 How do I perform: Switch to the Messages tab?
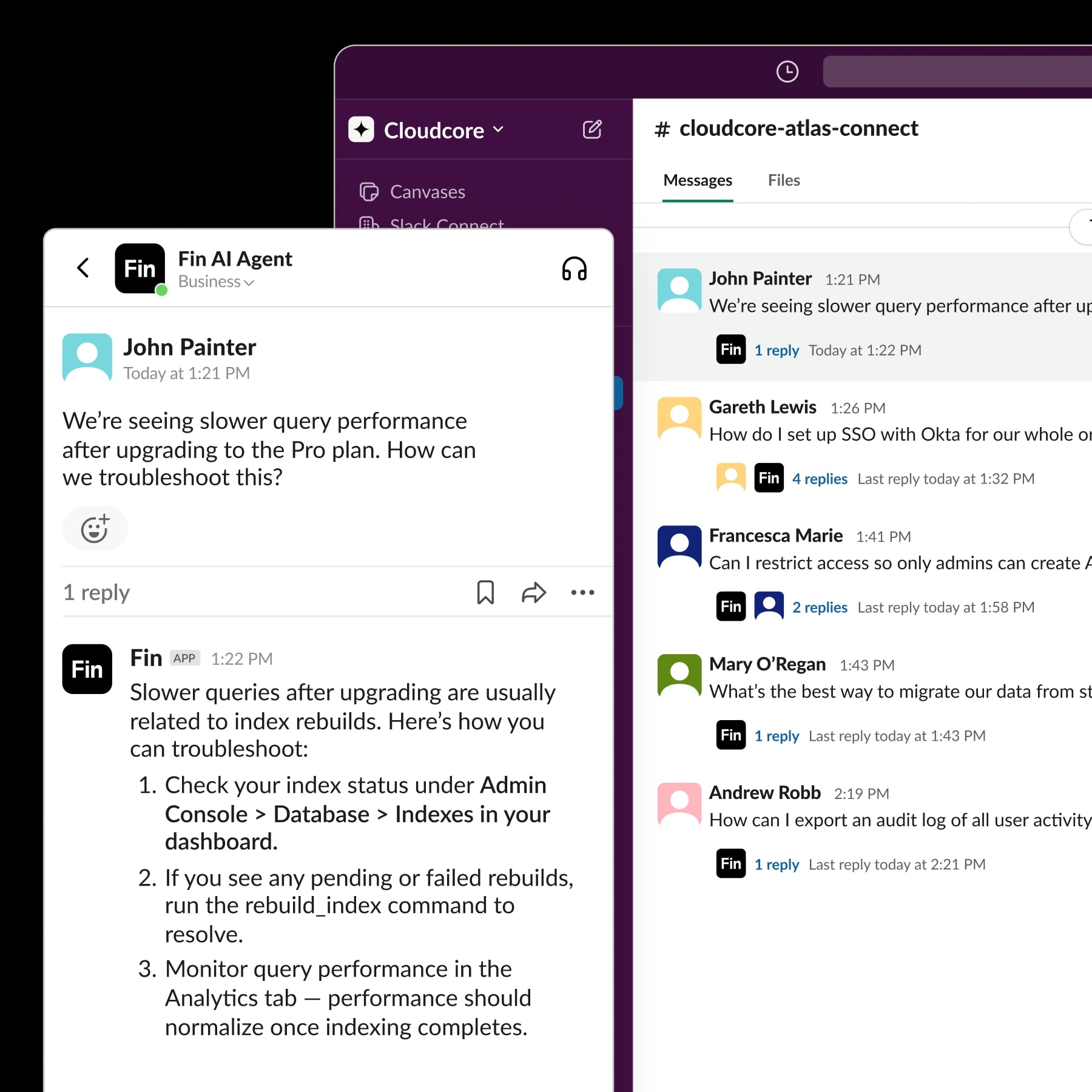tap(698, 180)
